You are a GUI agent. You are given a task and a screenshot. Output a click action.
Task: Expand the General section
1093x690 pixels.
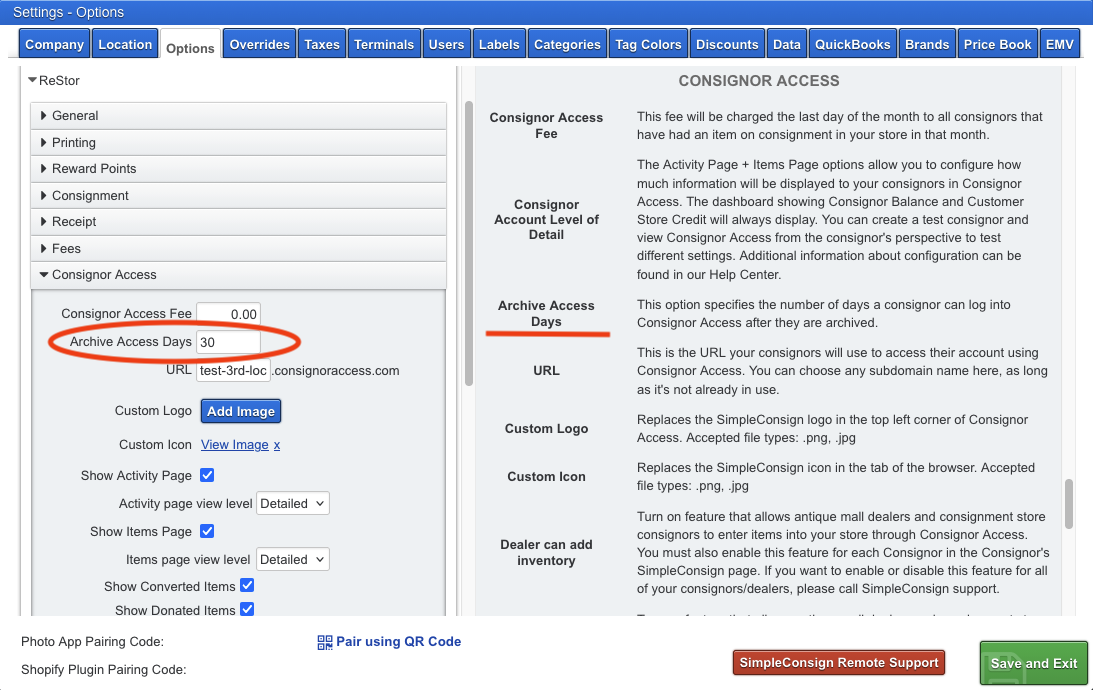click(x=44, y=116)
